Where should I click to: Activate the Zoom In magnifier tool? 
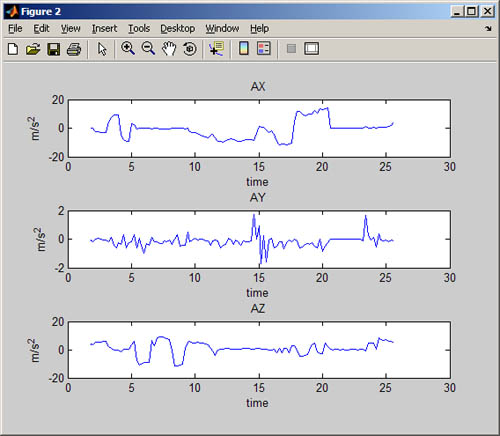click(128, 49)
